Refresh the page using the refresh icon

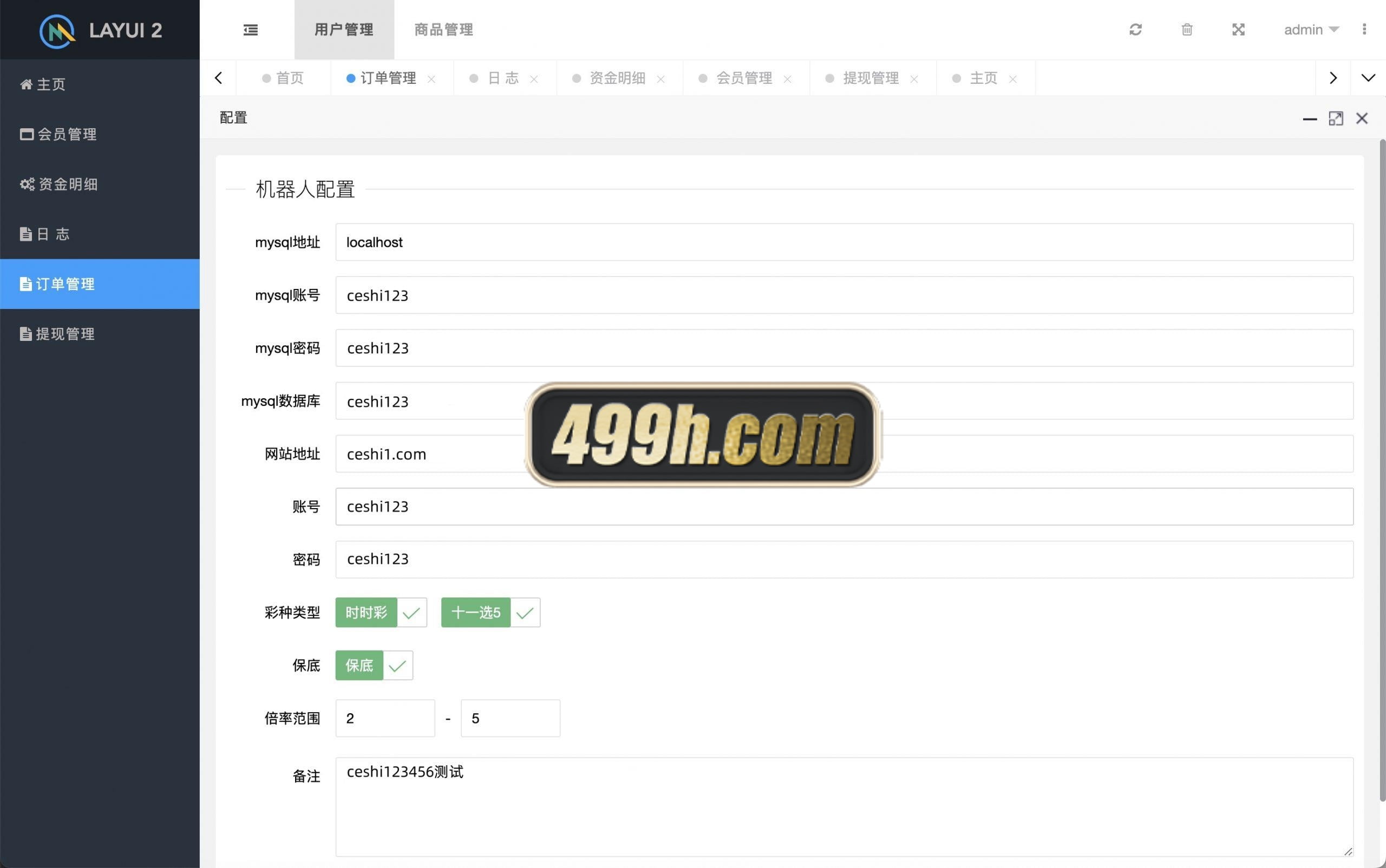point(1135,29)
